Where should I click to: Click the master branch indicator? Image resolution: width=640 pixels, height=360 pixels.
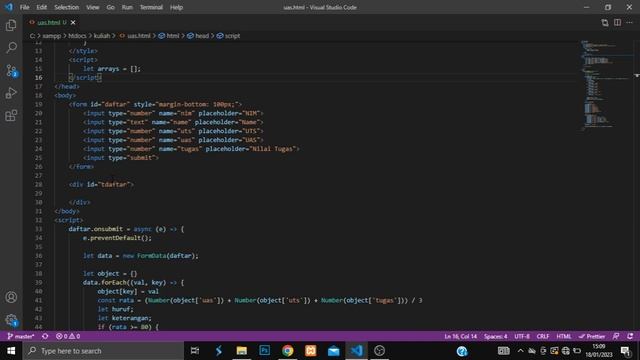coord(21,336)
